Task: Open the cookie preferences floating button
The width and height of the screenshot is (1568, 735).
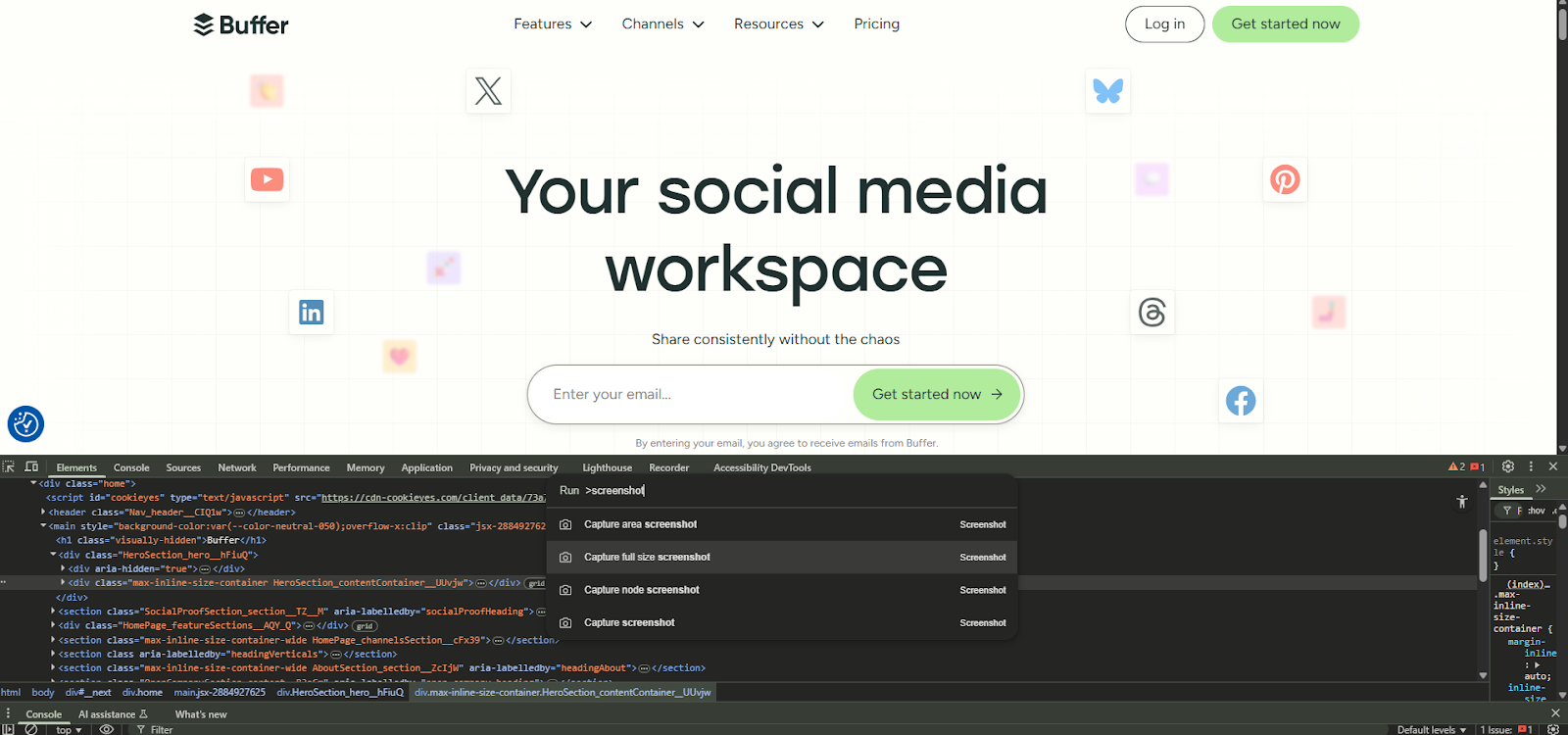Action: pyautogui.click(x=26, y=424)
